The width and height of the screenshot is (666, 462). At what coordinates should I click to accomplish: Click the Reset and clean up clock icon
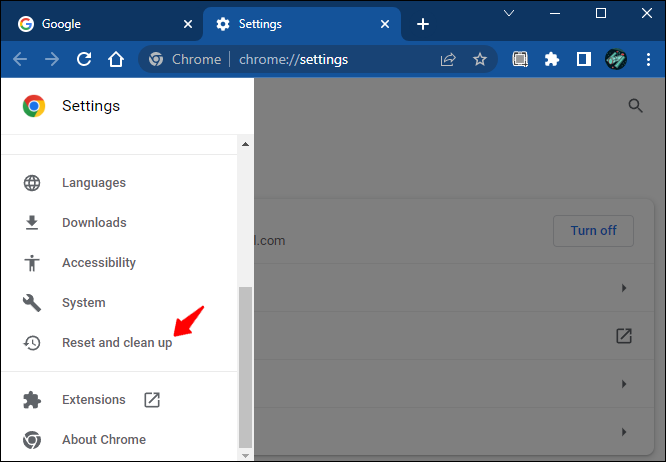pos(32,343)
